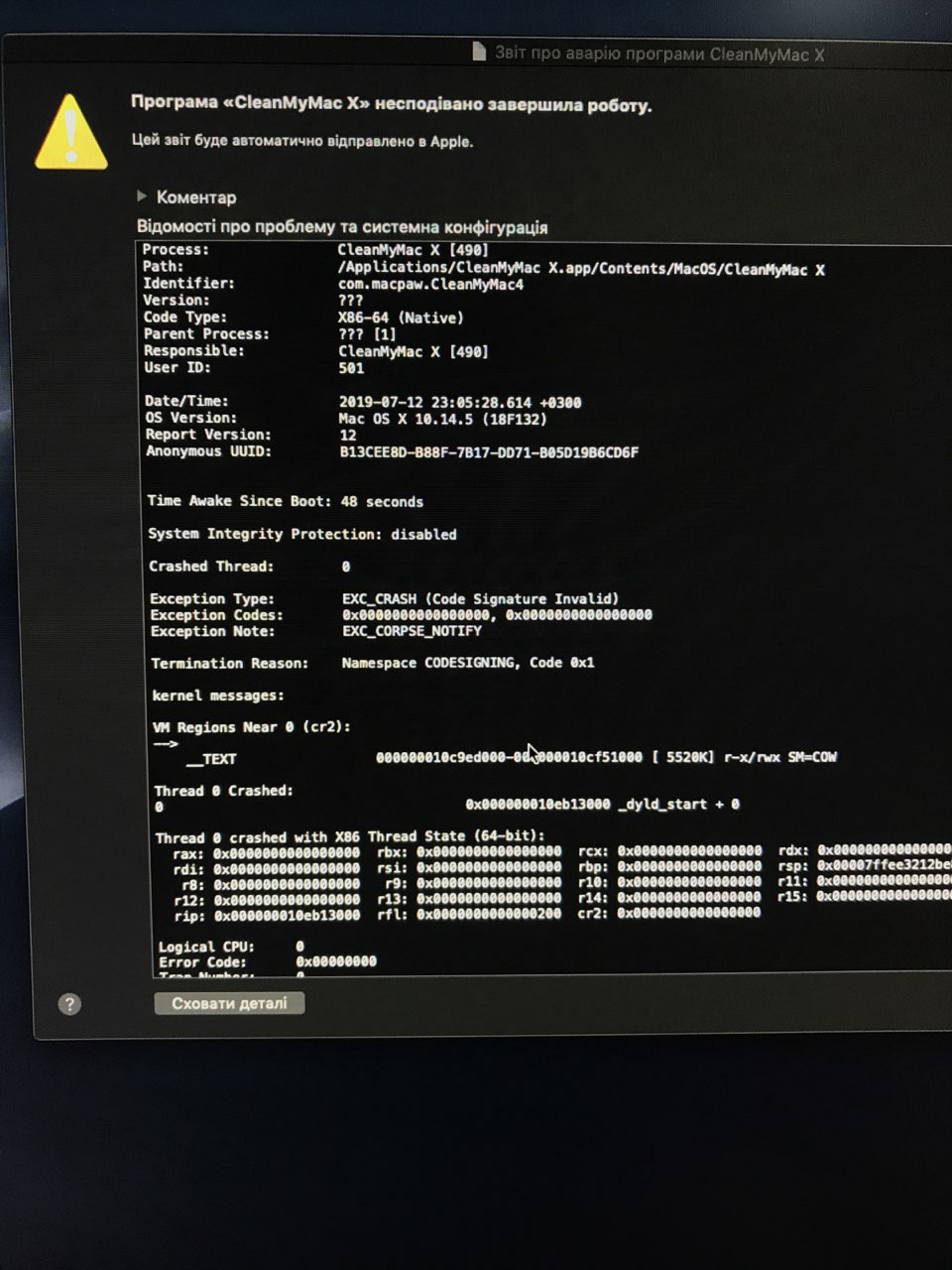The height and width of the screenshot is (1270, 952).
Task: Click the 'Logical CPU:' line
Action: (x=231, y=947)
